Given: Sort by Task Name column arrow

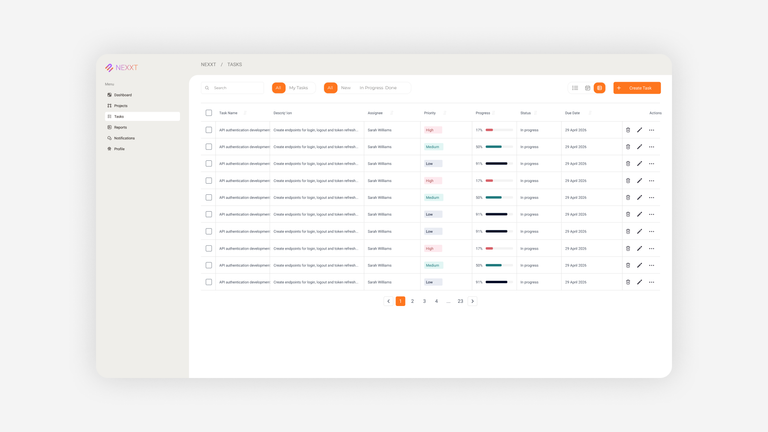Looking at the screenshot, I should click(x=245, y=113).
